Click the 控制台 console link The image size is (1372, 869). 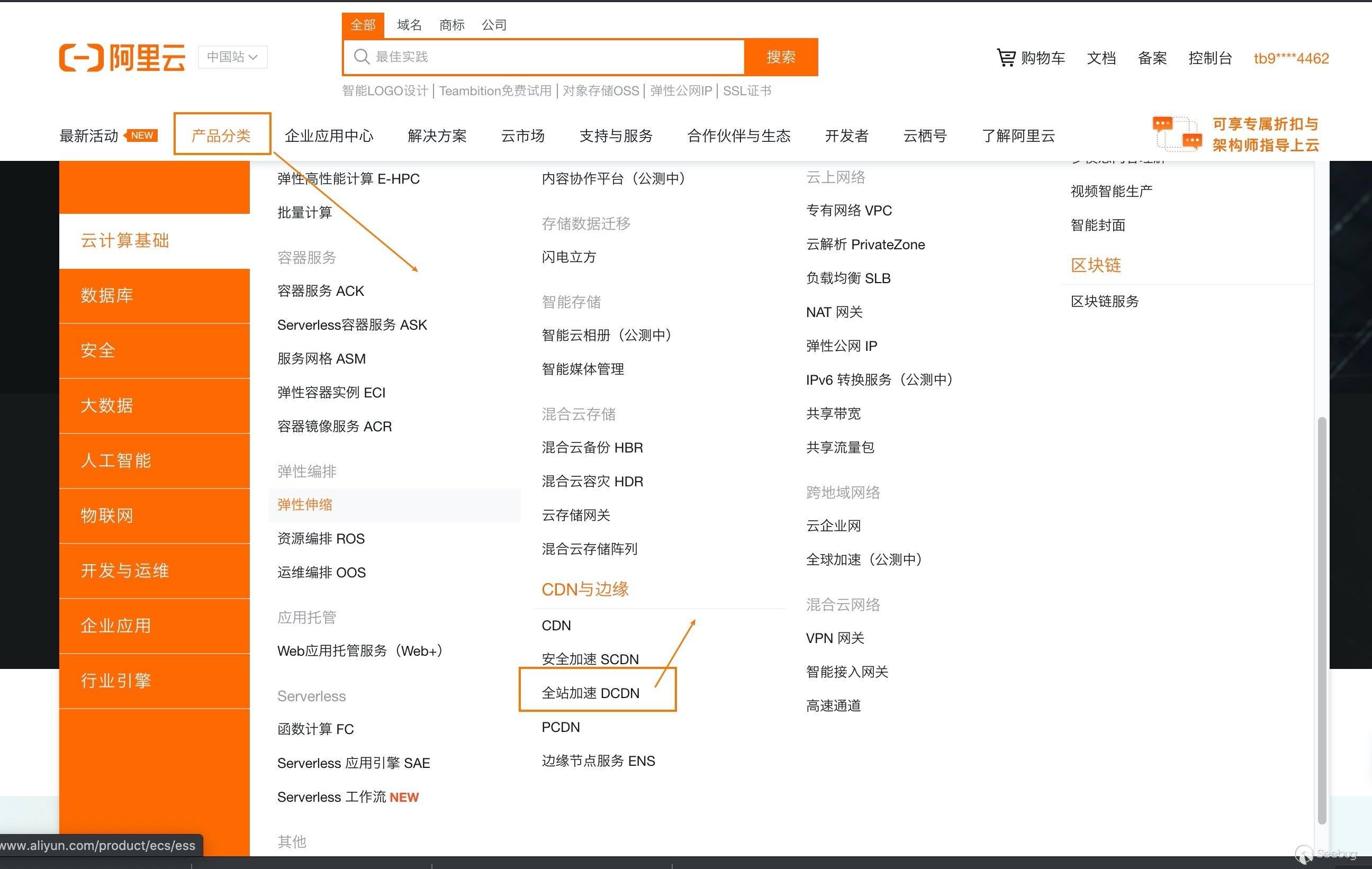(x=1209, y=58)
